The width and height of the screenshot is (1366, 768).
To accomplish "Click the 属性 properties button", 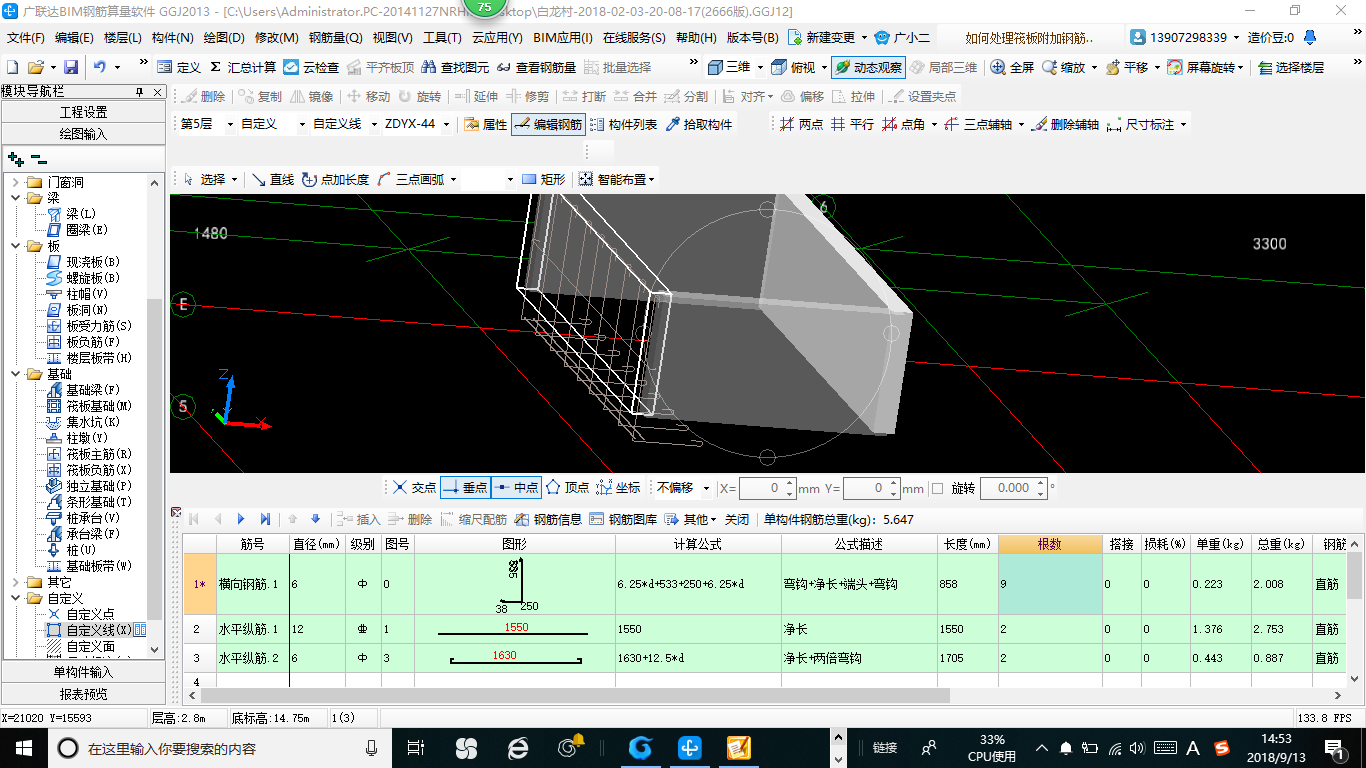I will (x=486, y=124).
